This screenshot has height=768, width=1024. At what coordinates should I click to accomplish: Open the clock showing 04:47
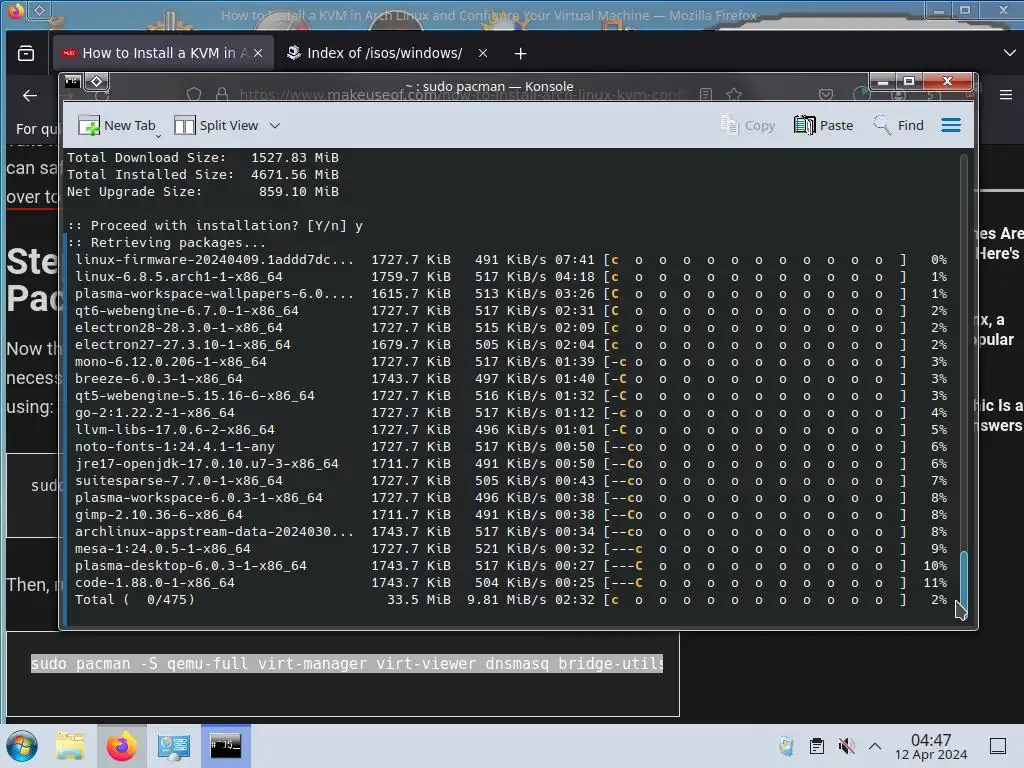[x=931, y=746]
